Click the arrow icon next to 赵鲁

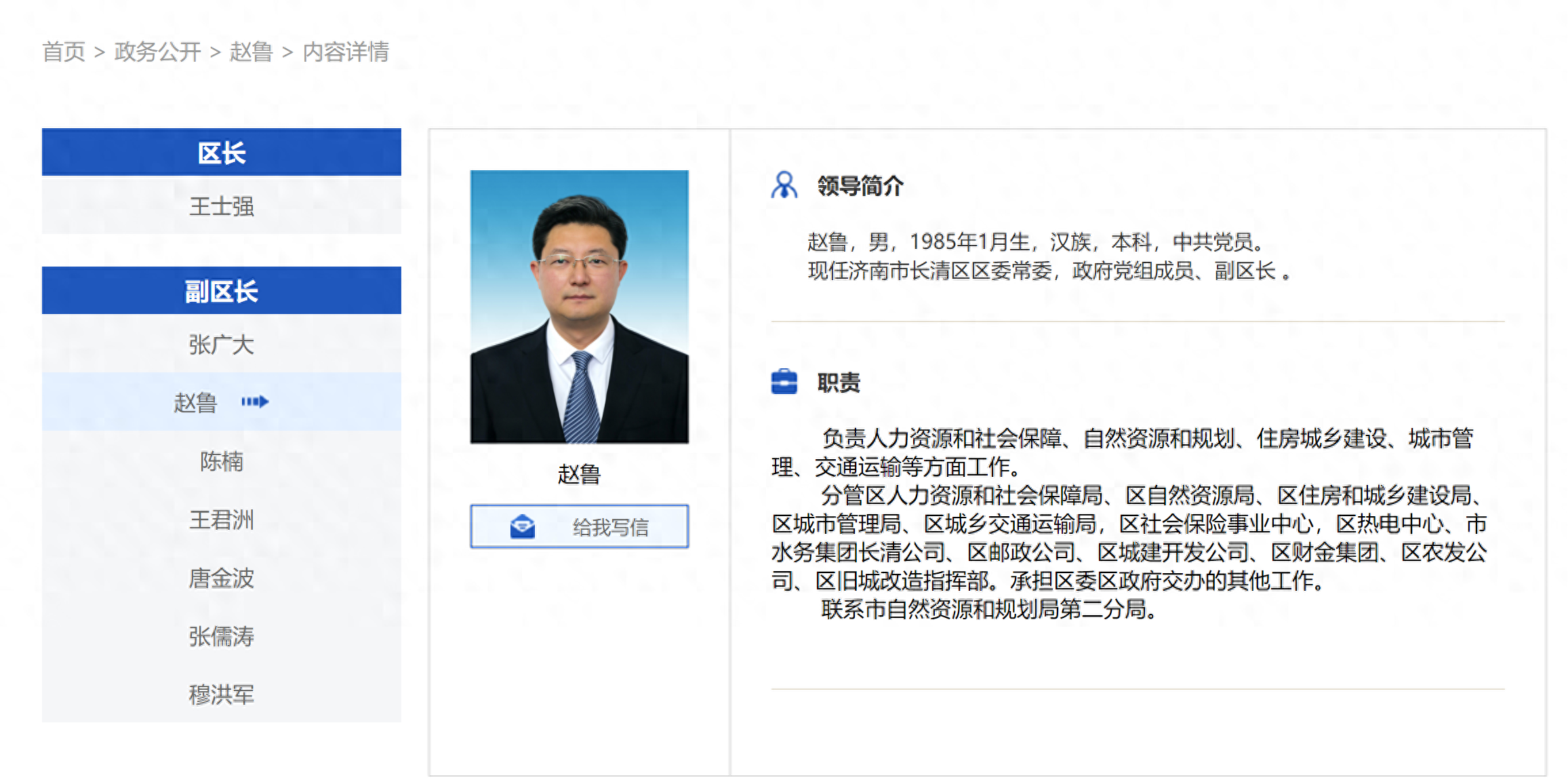[255, 402]
